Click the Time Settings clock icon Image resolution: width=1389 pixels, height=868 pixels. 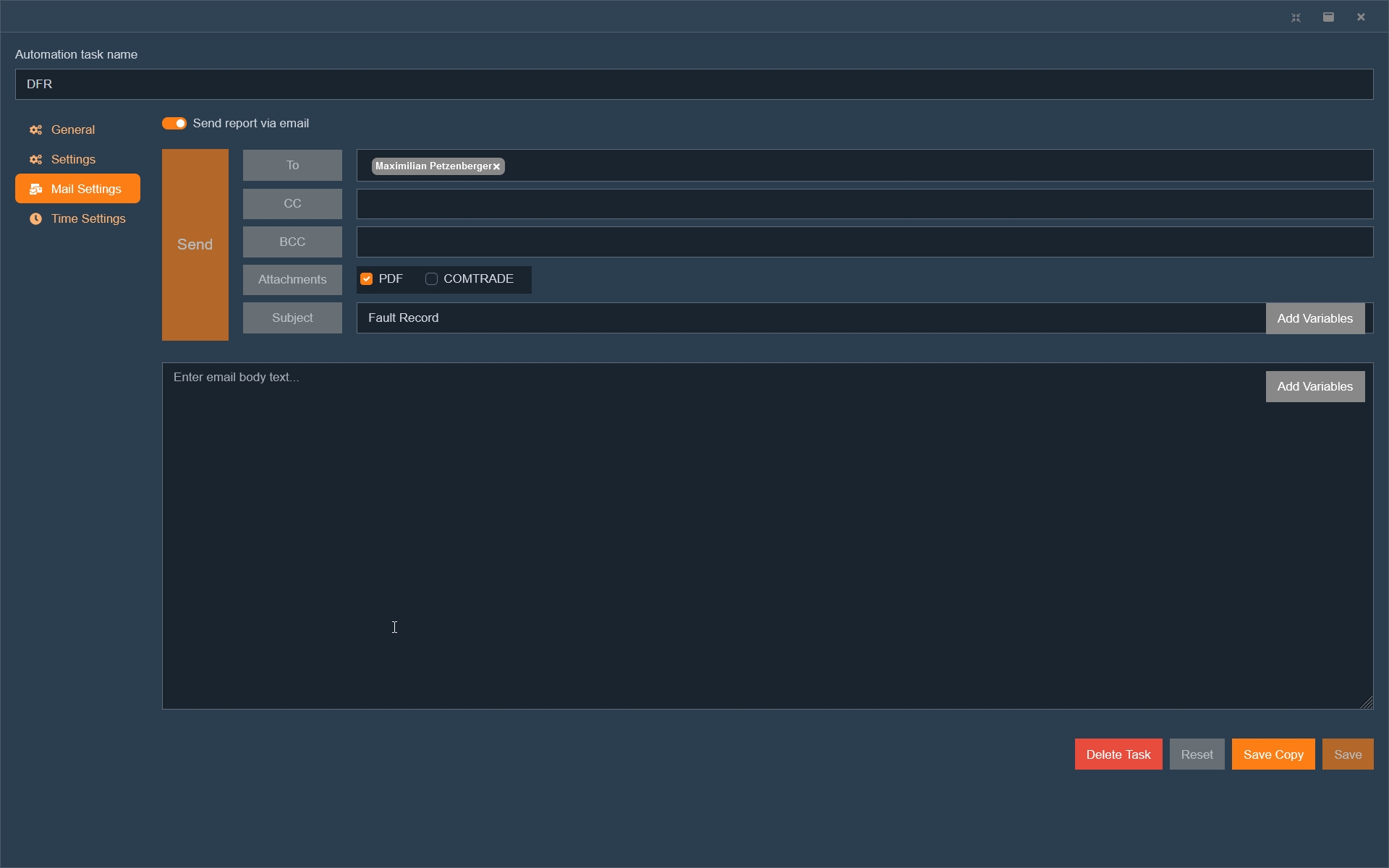tap(35, 219)
